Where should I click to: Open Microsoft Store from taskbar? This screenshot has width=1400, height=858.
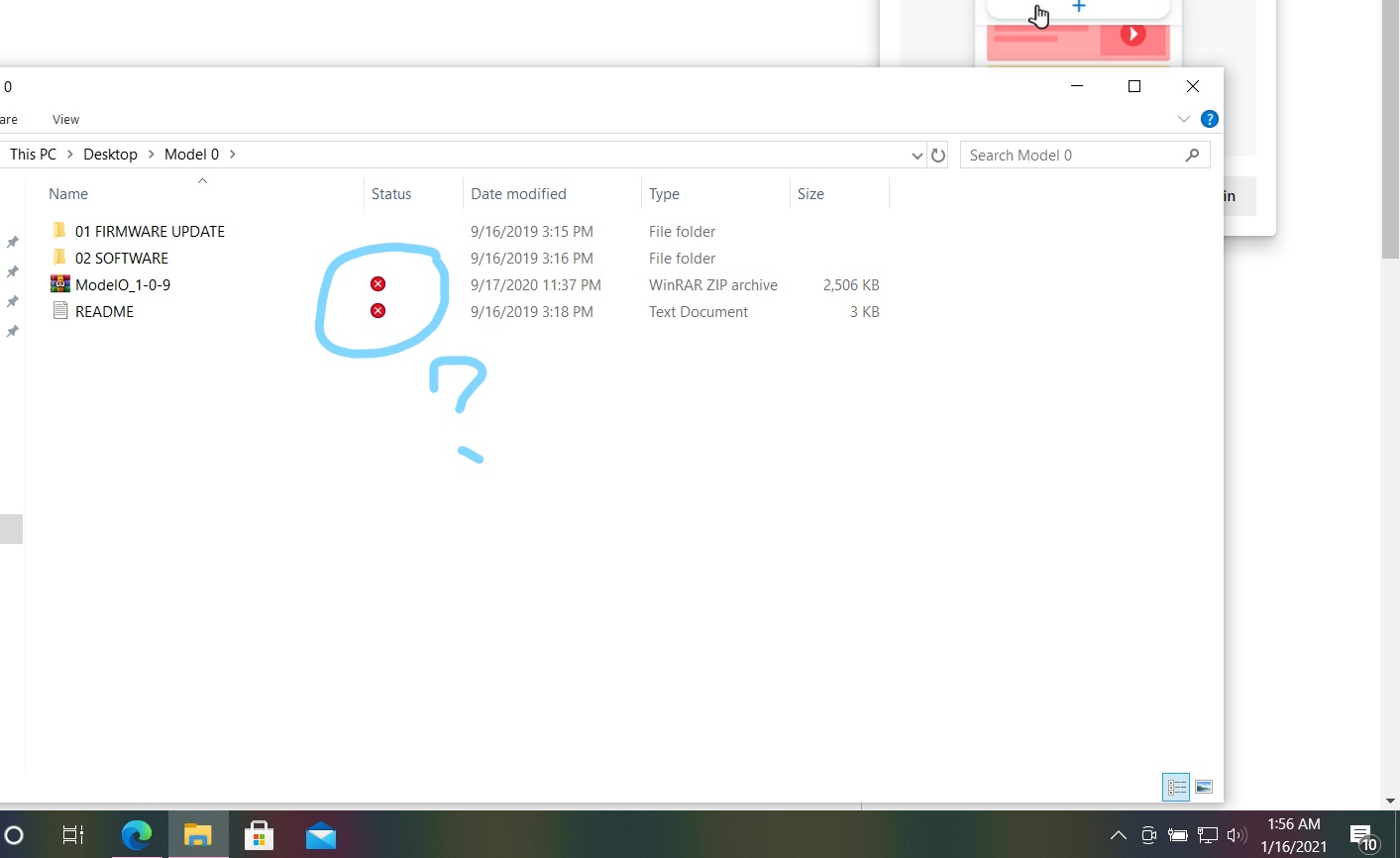point(259,835)
